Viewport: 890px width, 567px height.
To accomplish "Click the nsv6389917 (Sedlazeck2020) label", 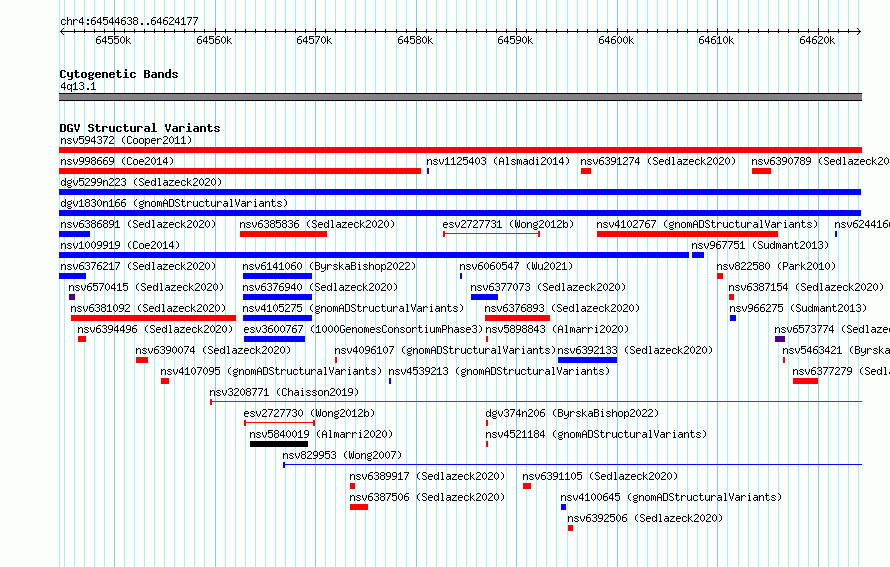I will click(427, 476).
